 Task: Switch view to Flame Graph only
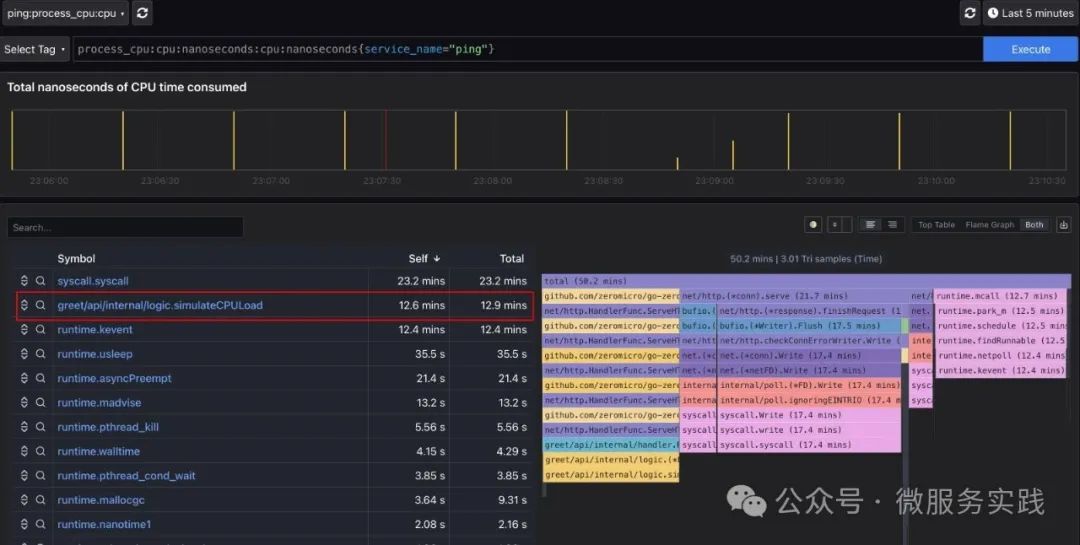pos(990,225)
